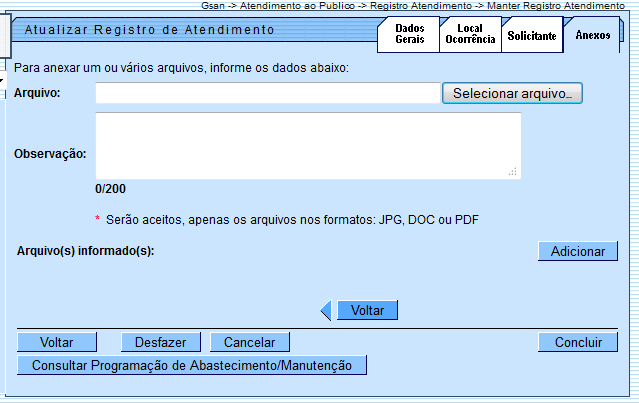Click the Adicionar button
The image size is (639, 403).
(x=577, y=252)
